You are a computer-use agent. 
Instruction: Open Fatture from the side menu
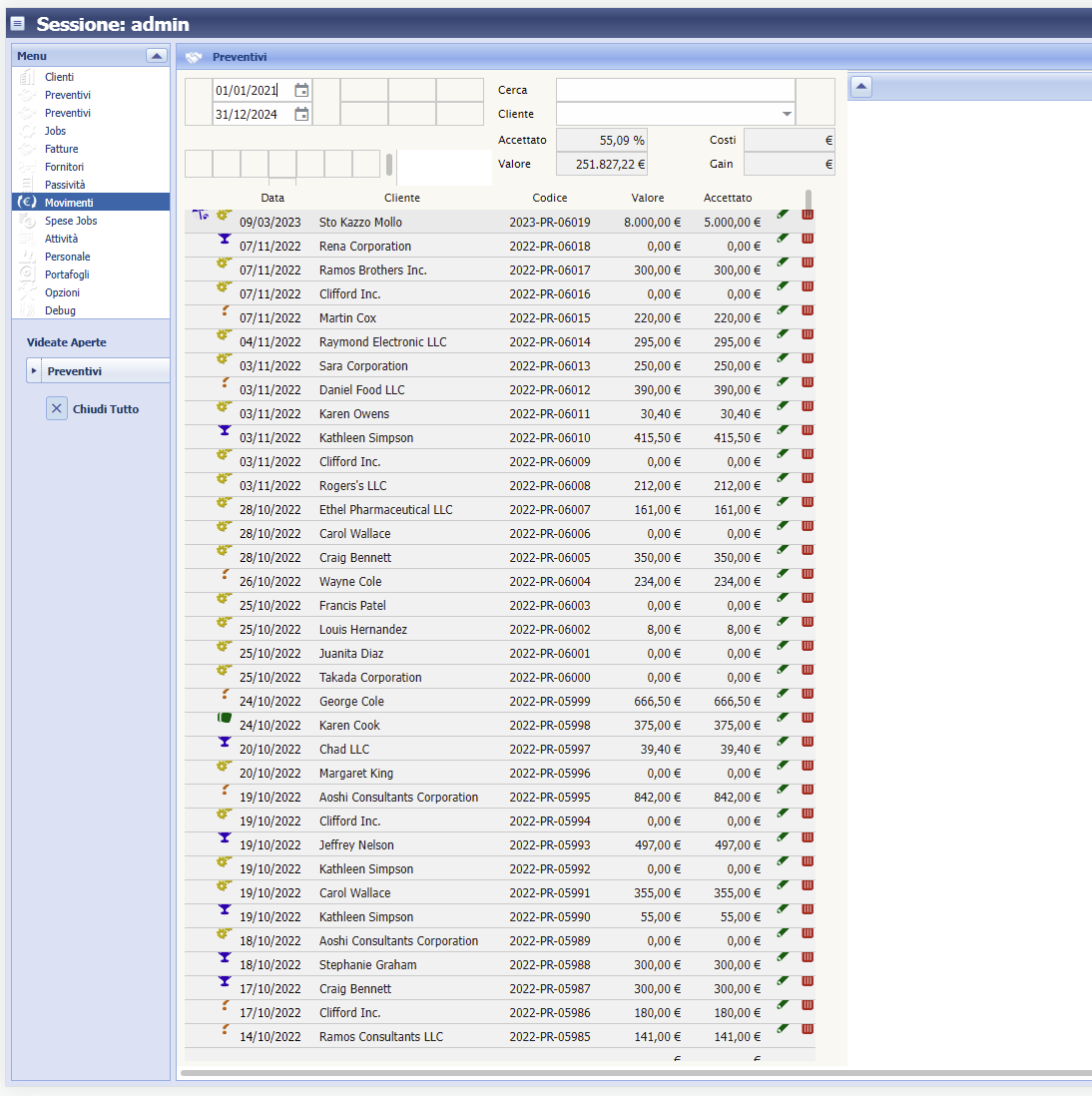(61, 149)
